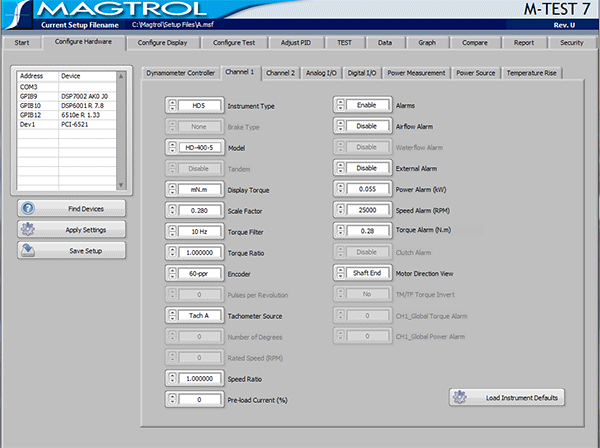This screenshot has width=600, height=448.
Task: Open the TEST tab
Action: click(344, 43)
